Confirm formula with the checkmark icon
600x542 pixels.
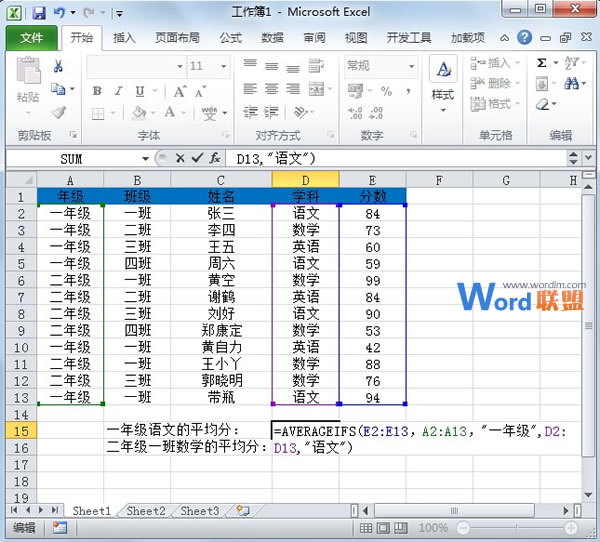(x=197, y=158)
